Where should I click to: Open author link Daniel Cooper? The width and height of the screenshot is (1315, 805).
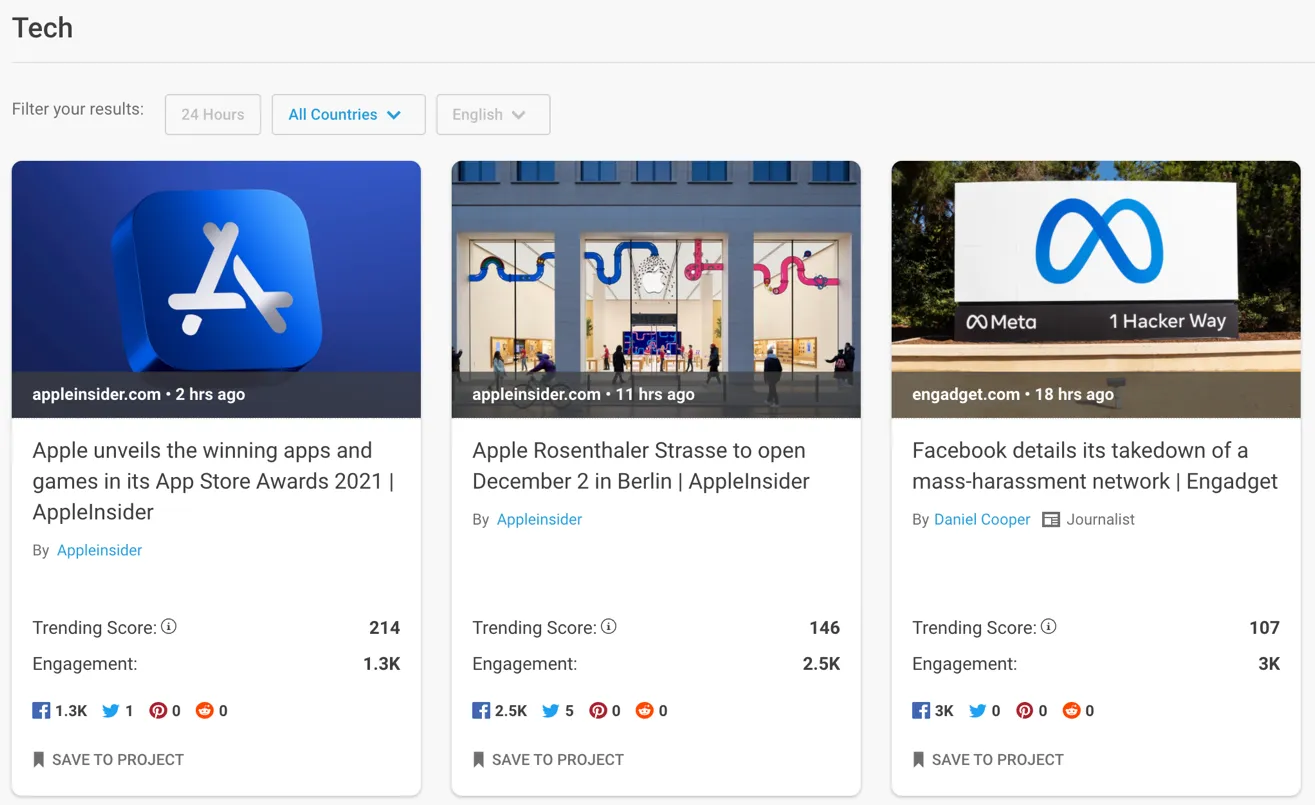(x=981, y=520)
